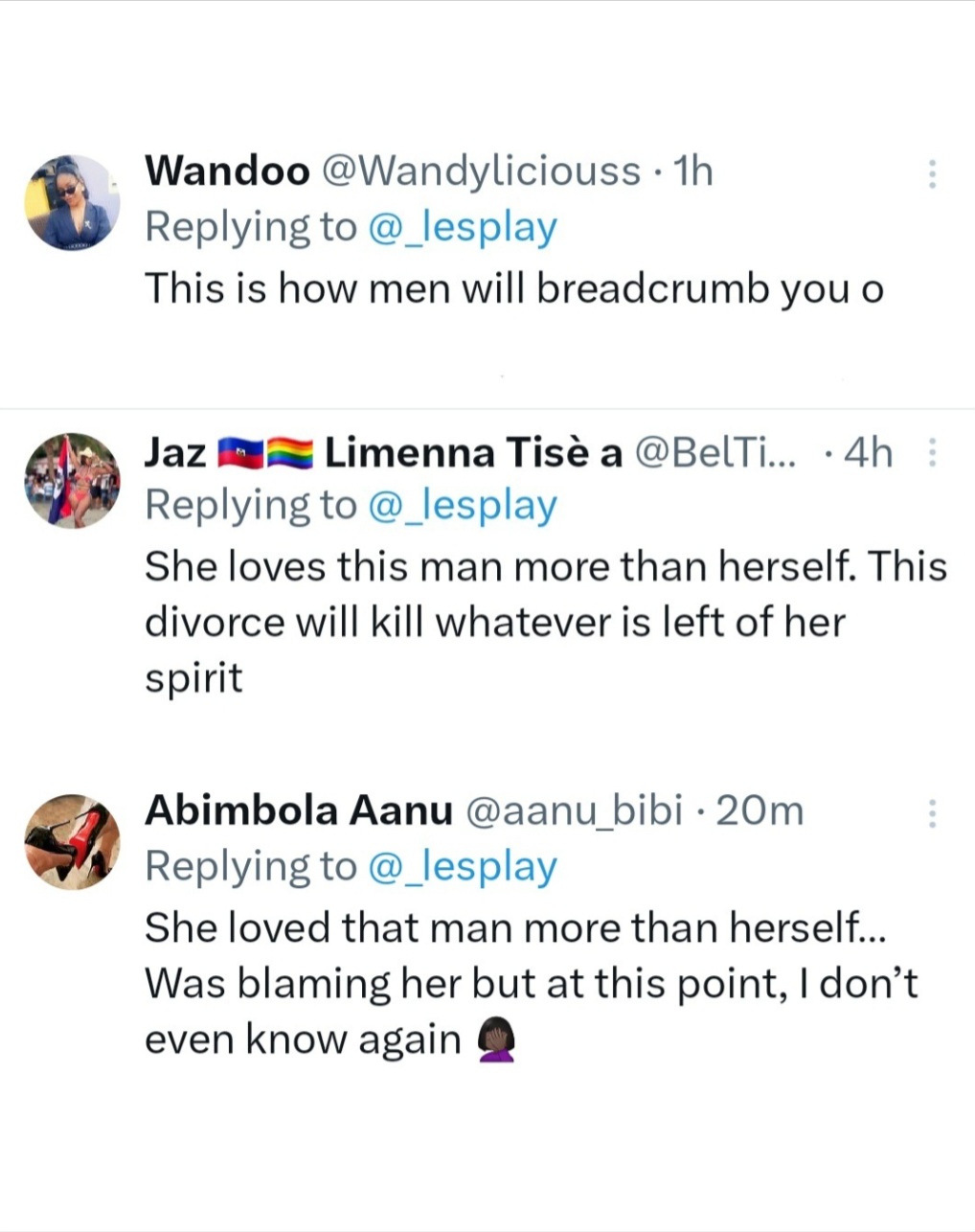This screenshot has height=1232, width=975.
Task: Open Jaz Limenna Tisè a's avatar
Action: [x=72, y=480]
